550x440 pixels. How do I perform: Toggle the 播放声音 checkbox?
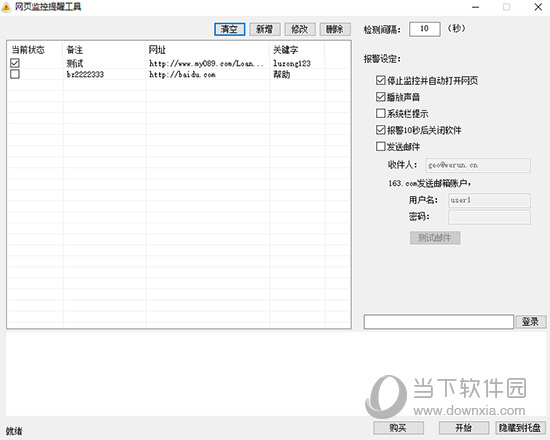381,97
